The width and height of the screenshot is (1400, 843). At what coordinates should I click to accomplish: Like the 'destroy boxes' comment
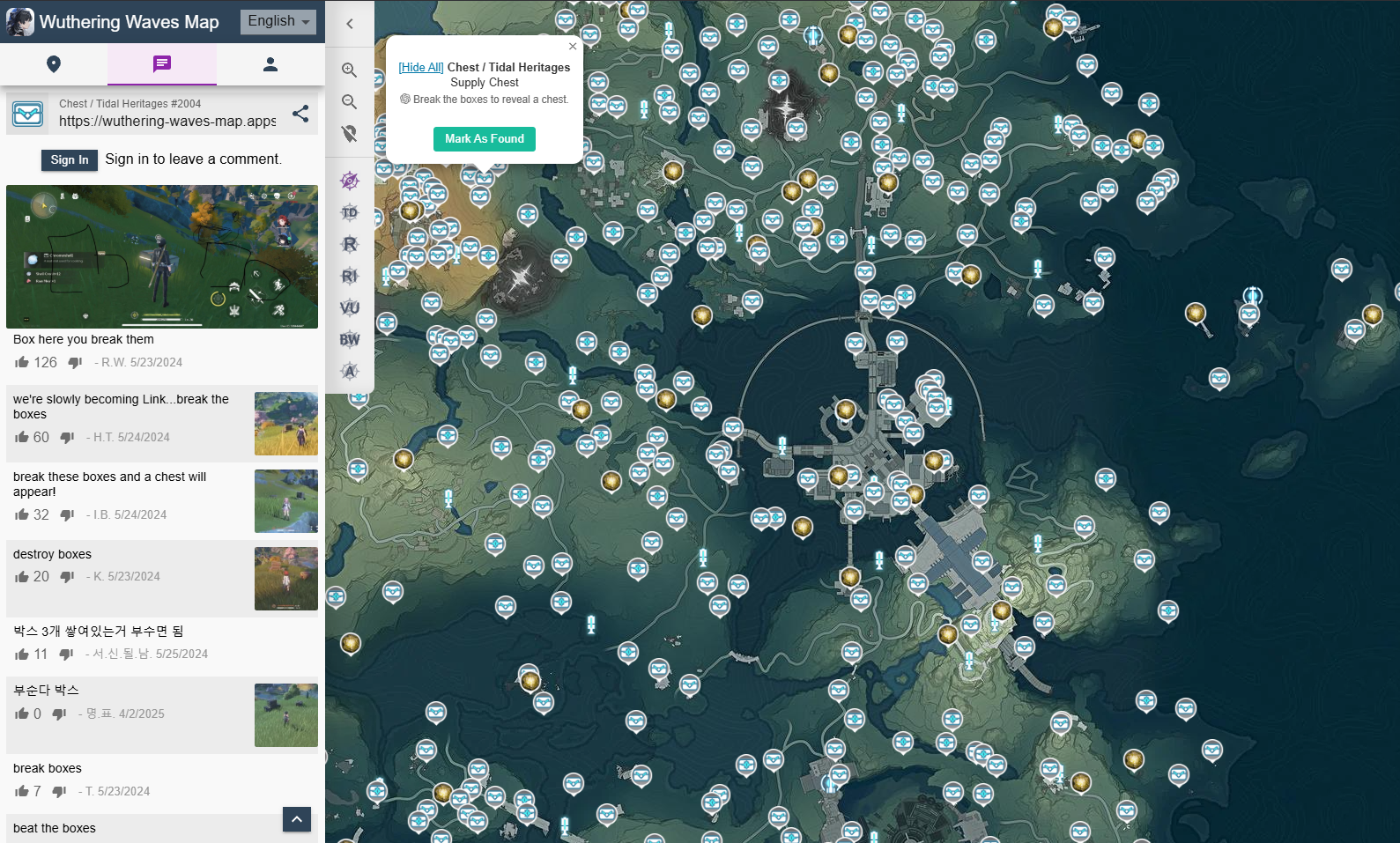[22, 576]
